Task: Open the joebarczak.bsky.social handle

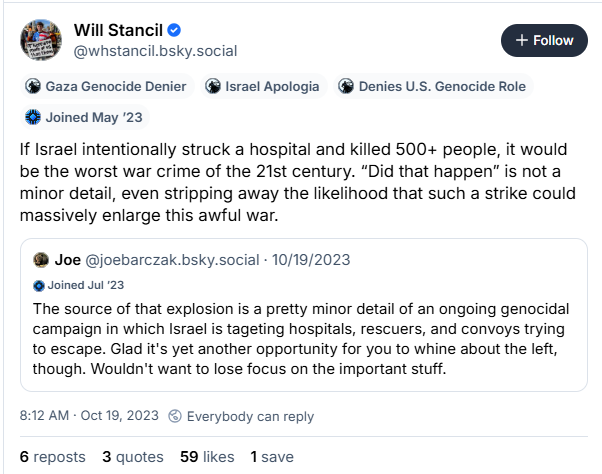Action: coord(172,260)
